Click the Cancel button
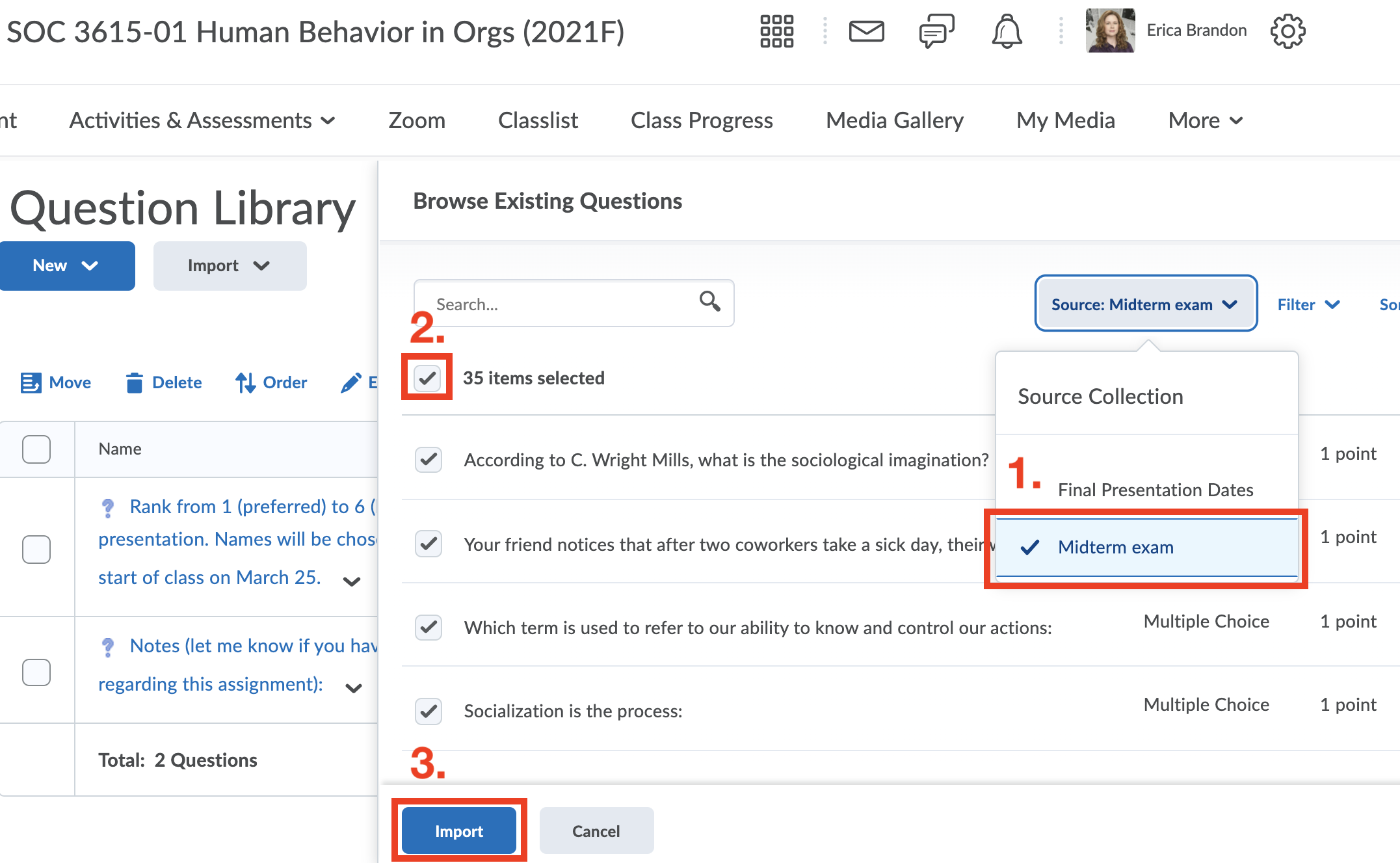1400x863 pixels. click(x=596, y=830)
